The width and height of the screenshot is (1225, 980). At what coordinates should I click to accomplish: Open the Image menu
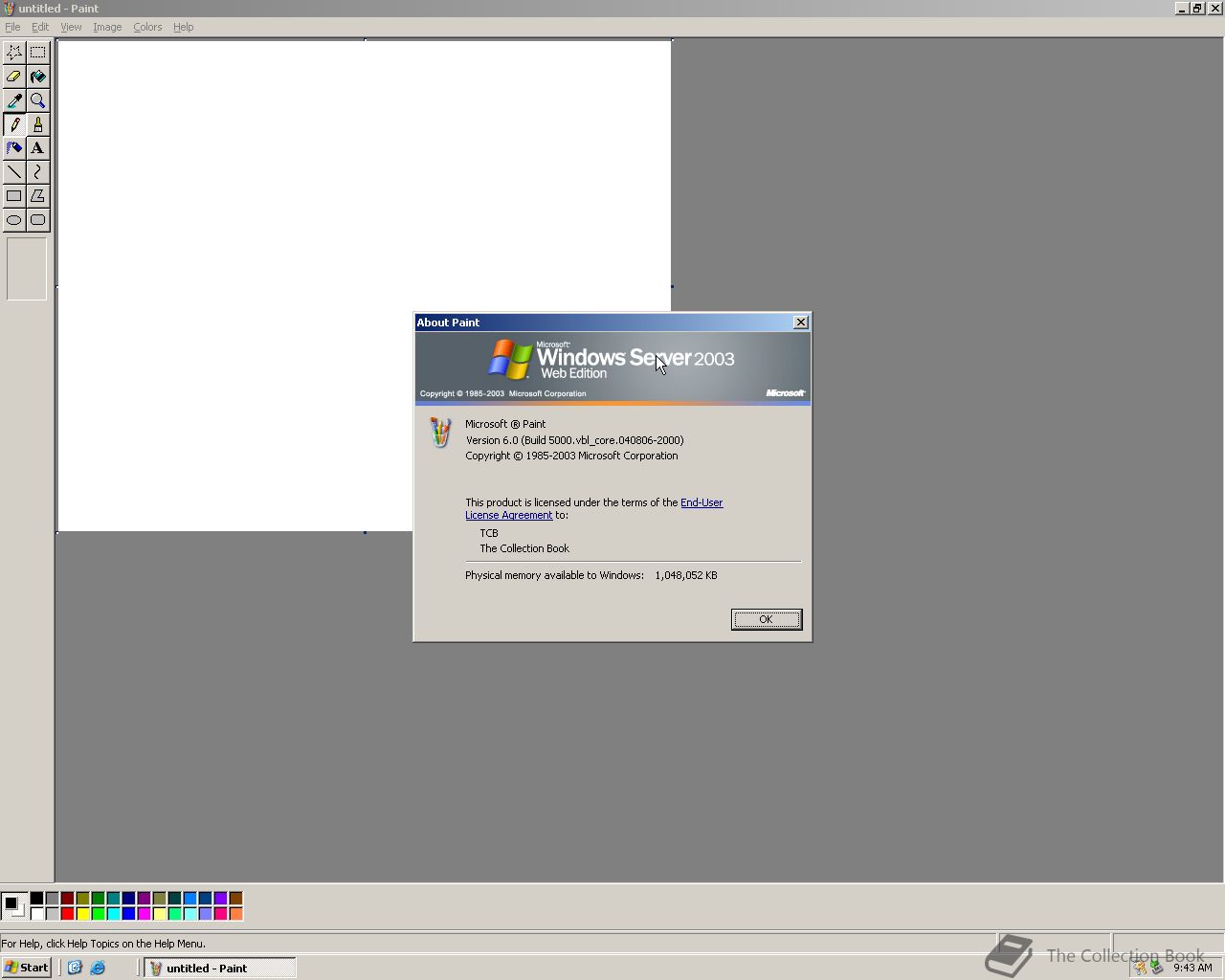point(107,27)
